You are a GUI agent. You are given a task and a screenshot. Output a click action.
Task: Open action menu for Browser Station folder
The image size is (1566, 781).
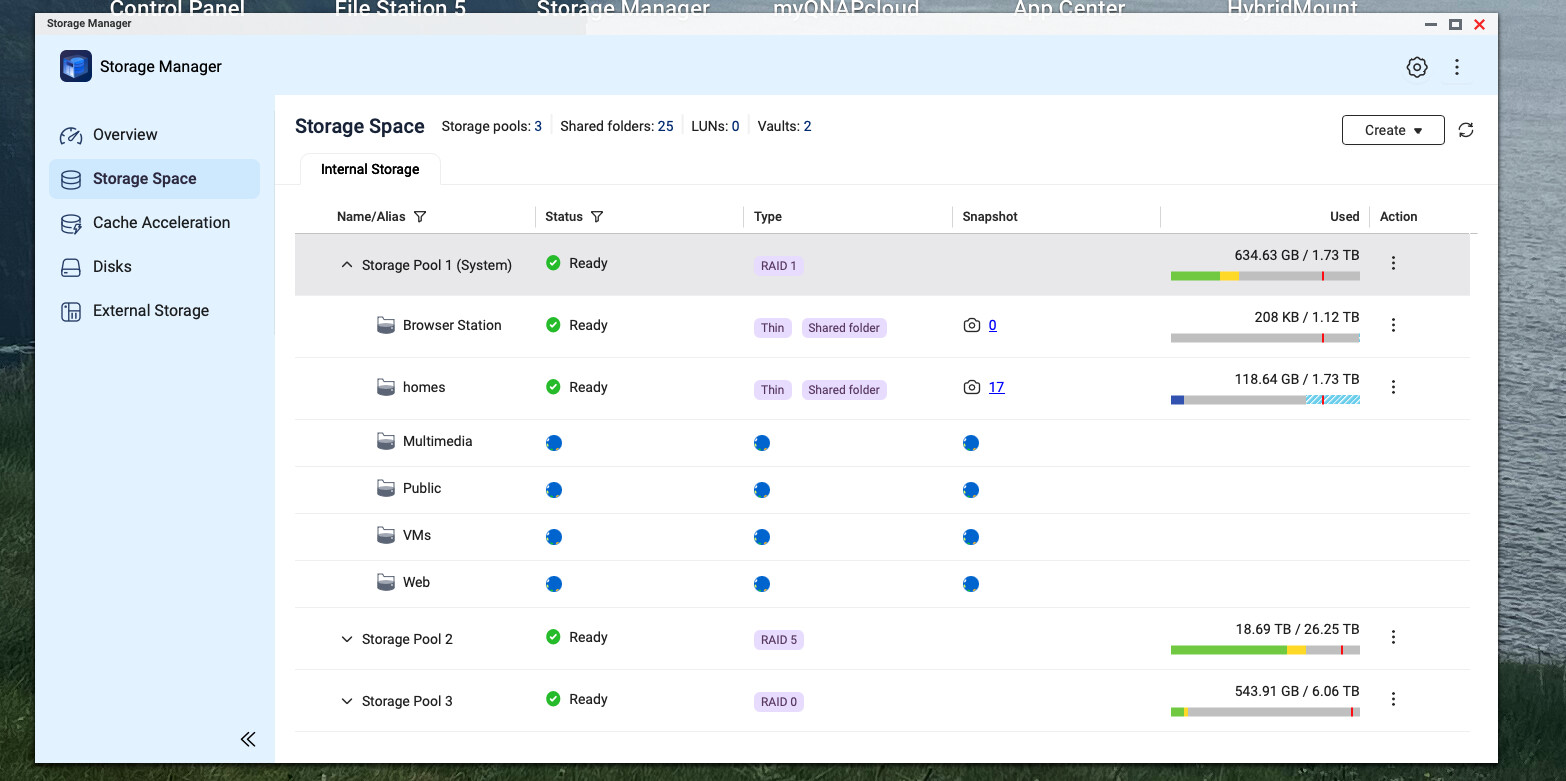[1393, 325]
